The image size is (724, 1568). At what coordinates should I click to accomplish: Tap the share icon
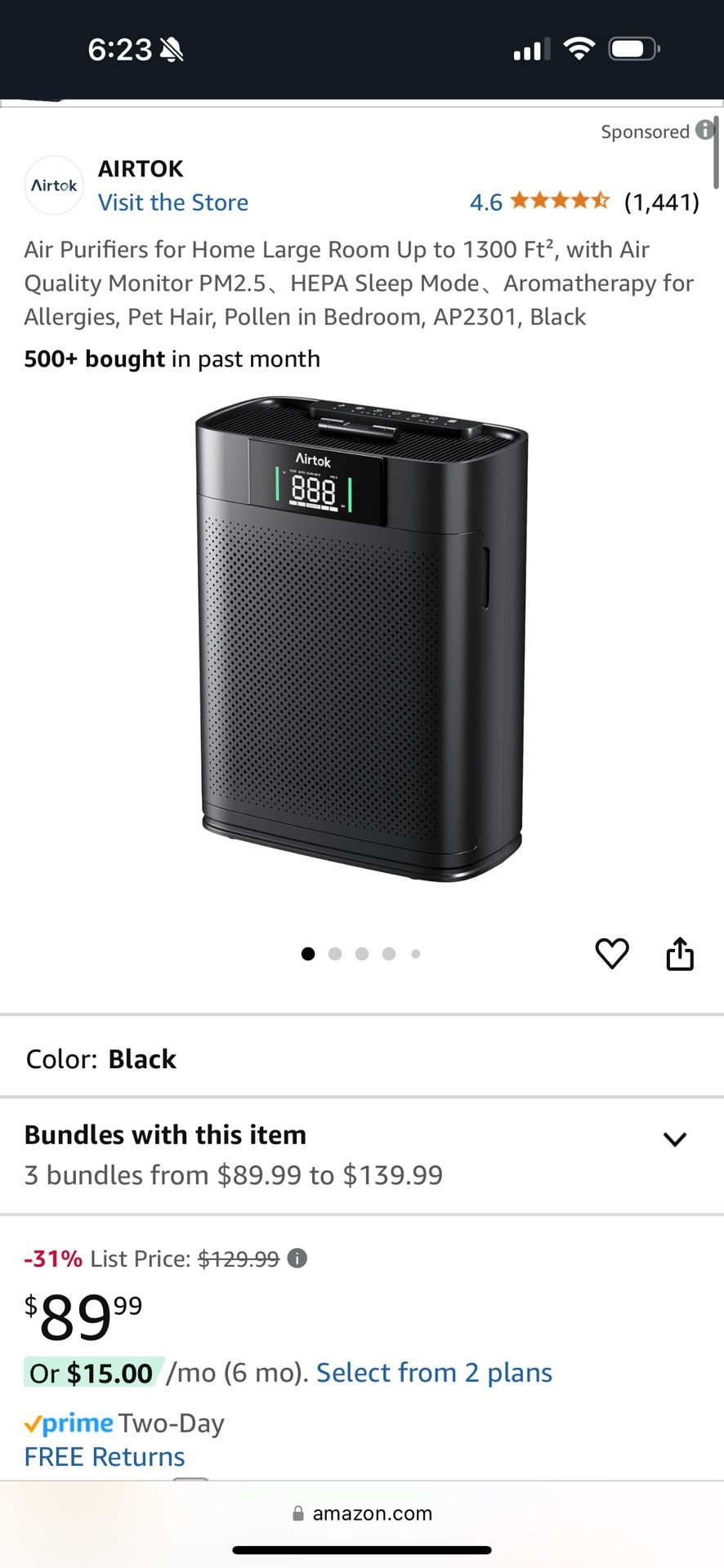pos(680,953)
